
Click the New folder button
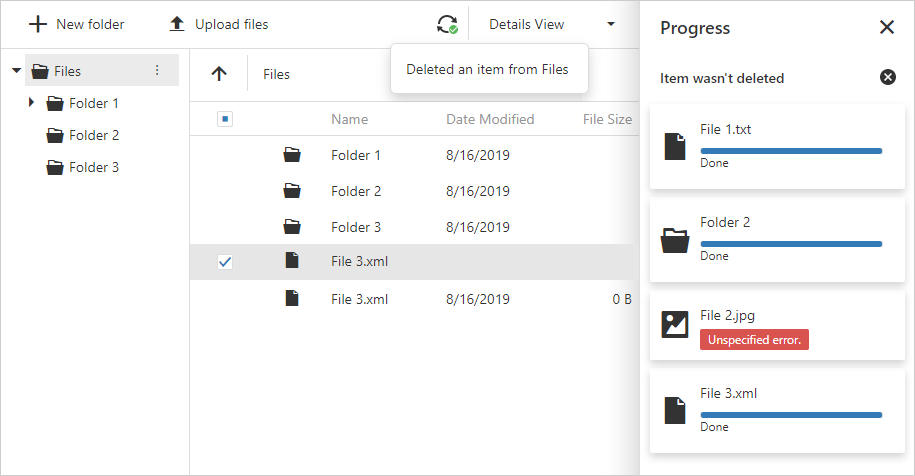(77, 24)
